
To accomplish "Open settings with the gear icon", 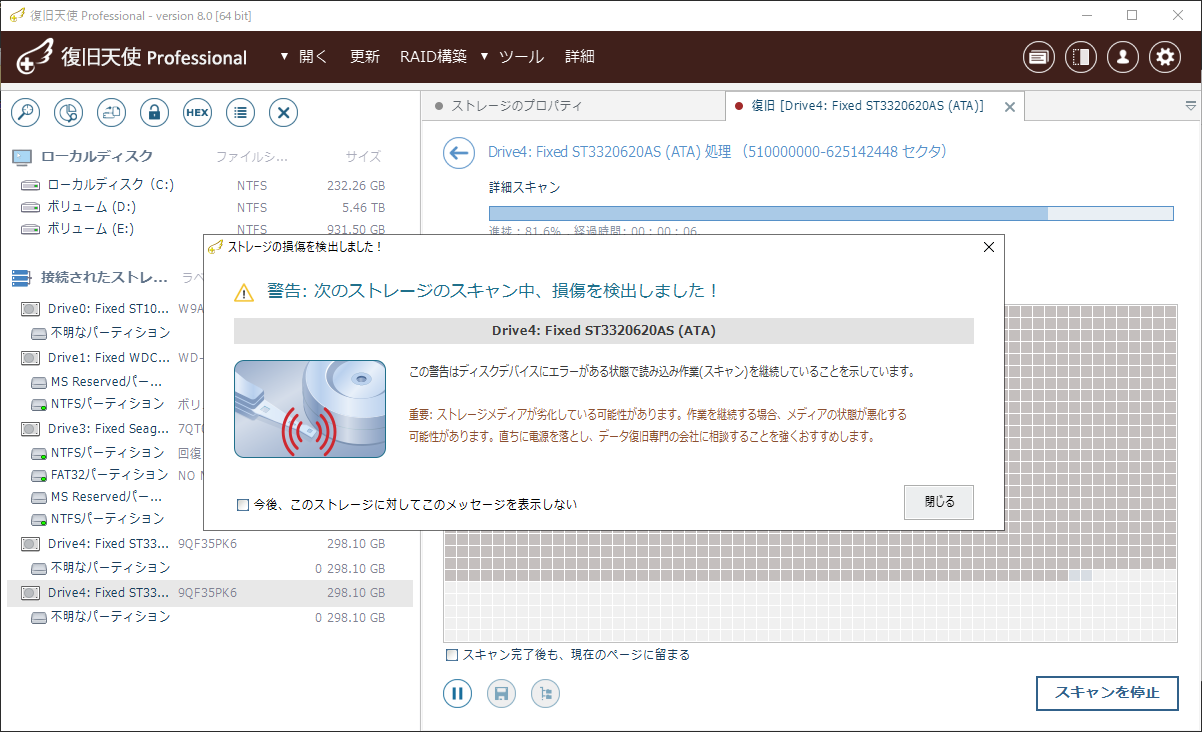I will [1165, 57].
